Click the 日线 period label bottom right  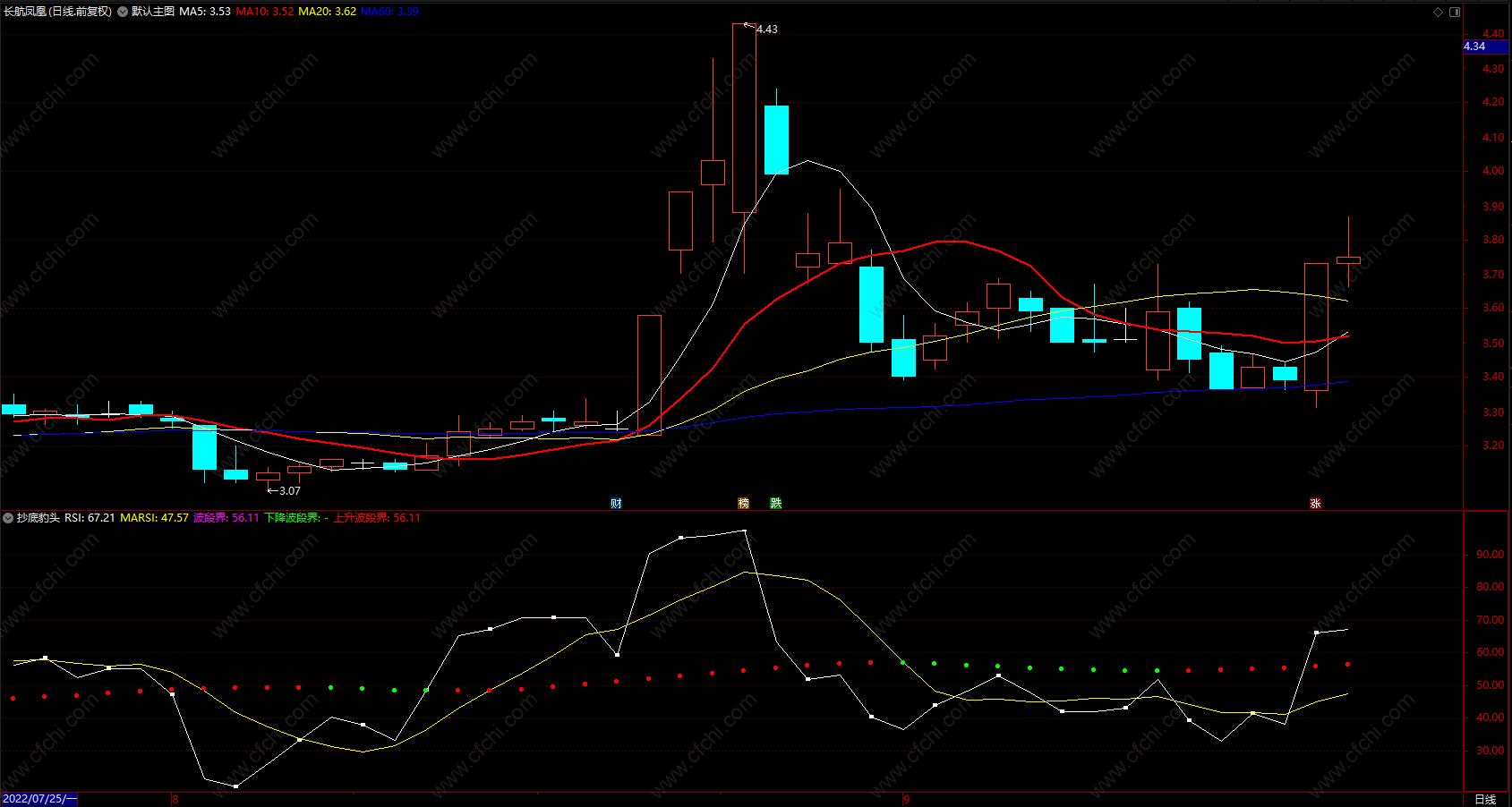pyautogui.click(x=1485, y=800)
